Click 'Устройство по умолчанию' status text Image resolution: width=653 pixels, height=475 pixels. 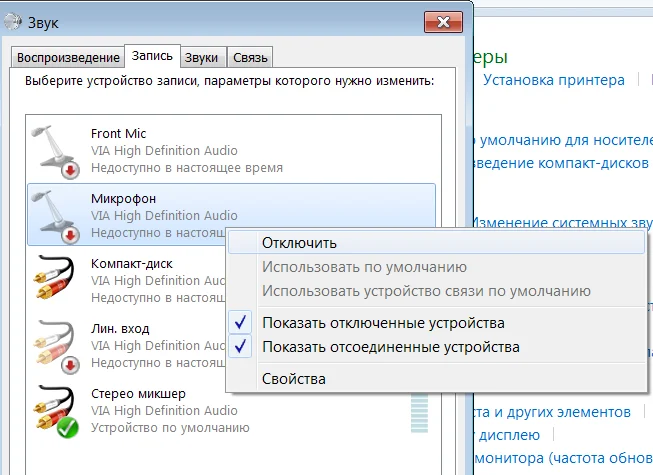[x=170, y=428]
